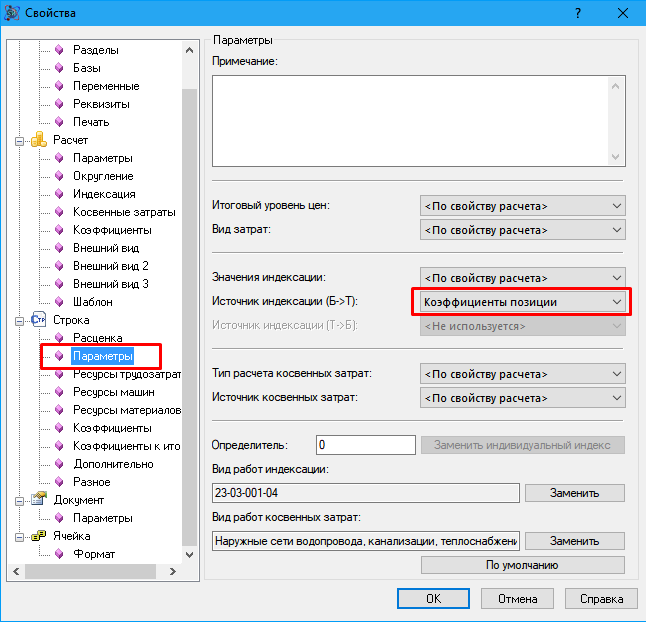Image resolution: width=646 pixels, height=622 pixels.
Task: Click the diamond icon beside Разное
Action: (x=59, y=482)
